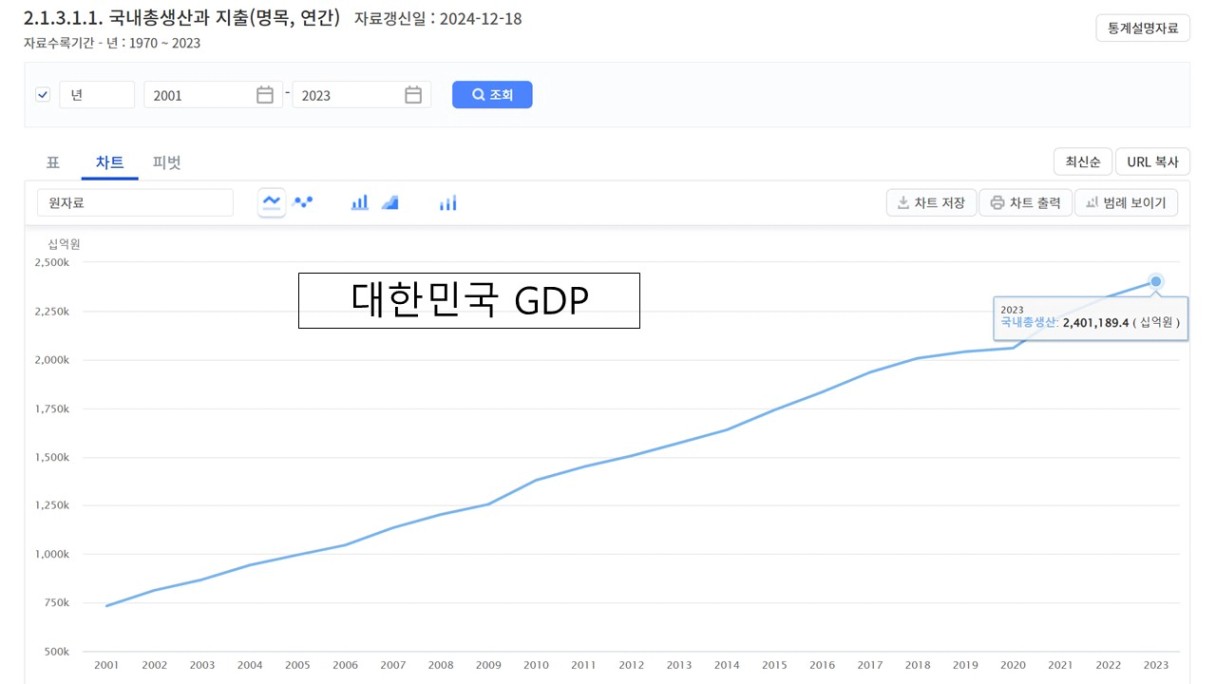The image size is (1216, 684).
Task: Click the 조회 search button
Action: point(492,95)
